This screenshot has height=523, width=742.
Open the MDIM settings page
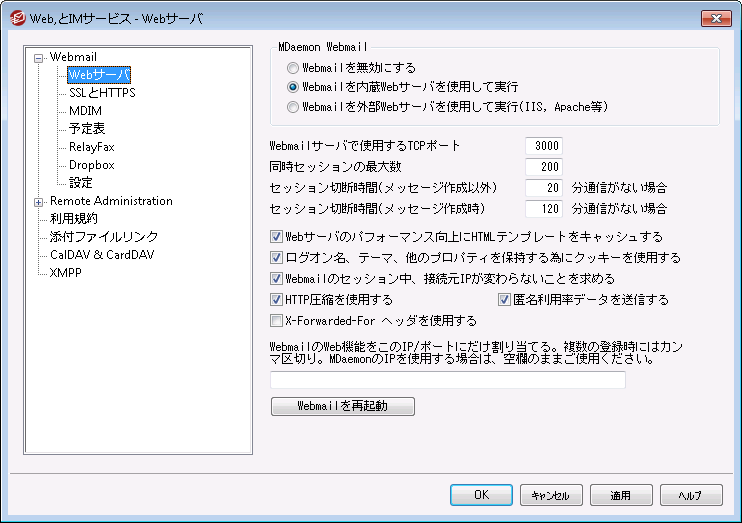click(85, 111)
